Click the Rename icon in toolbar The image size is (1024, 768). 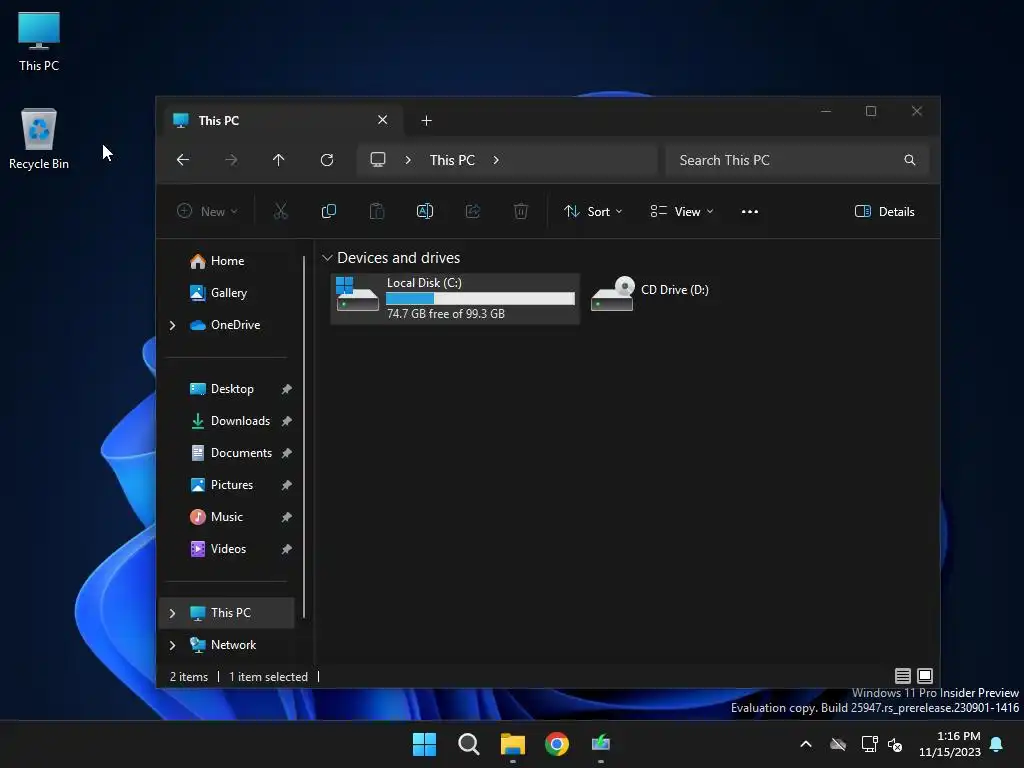(424, 211)
